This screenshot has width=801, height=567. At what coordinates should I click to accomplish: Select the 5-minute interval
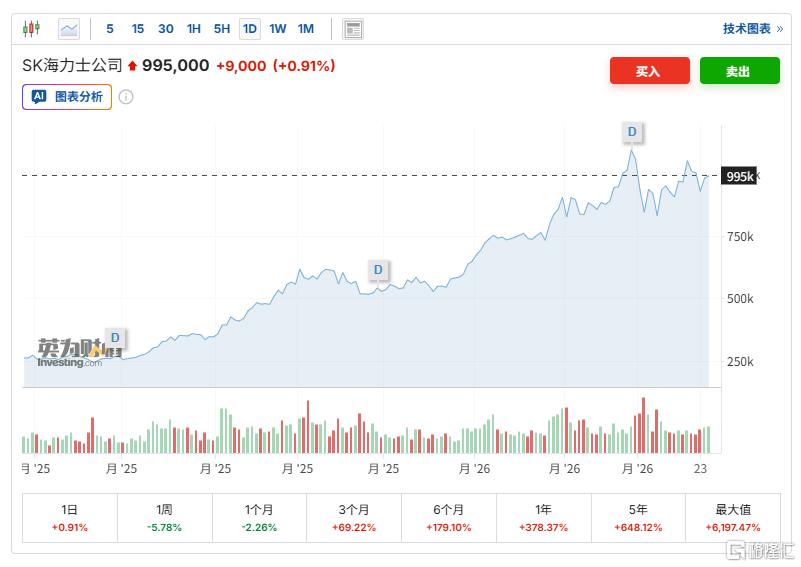click(110, 29)
